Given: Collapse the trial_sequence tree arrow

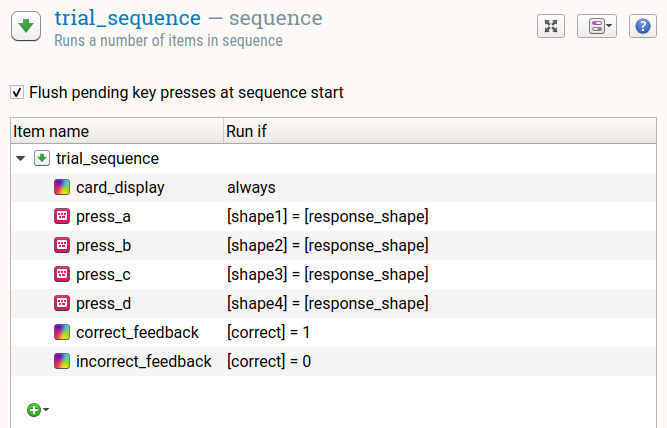Looking at the screenshot, I should (x=20, y=159).
